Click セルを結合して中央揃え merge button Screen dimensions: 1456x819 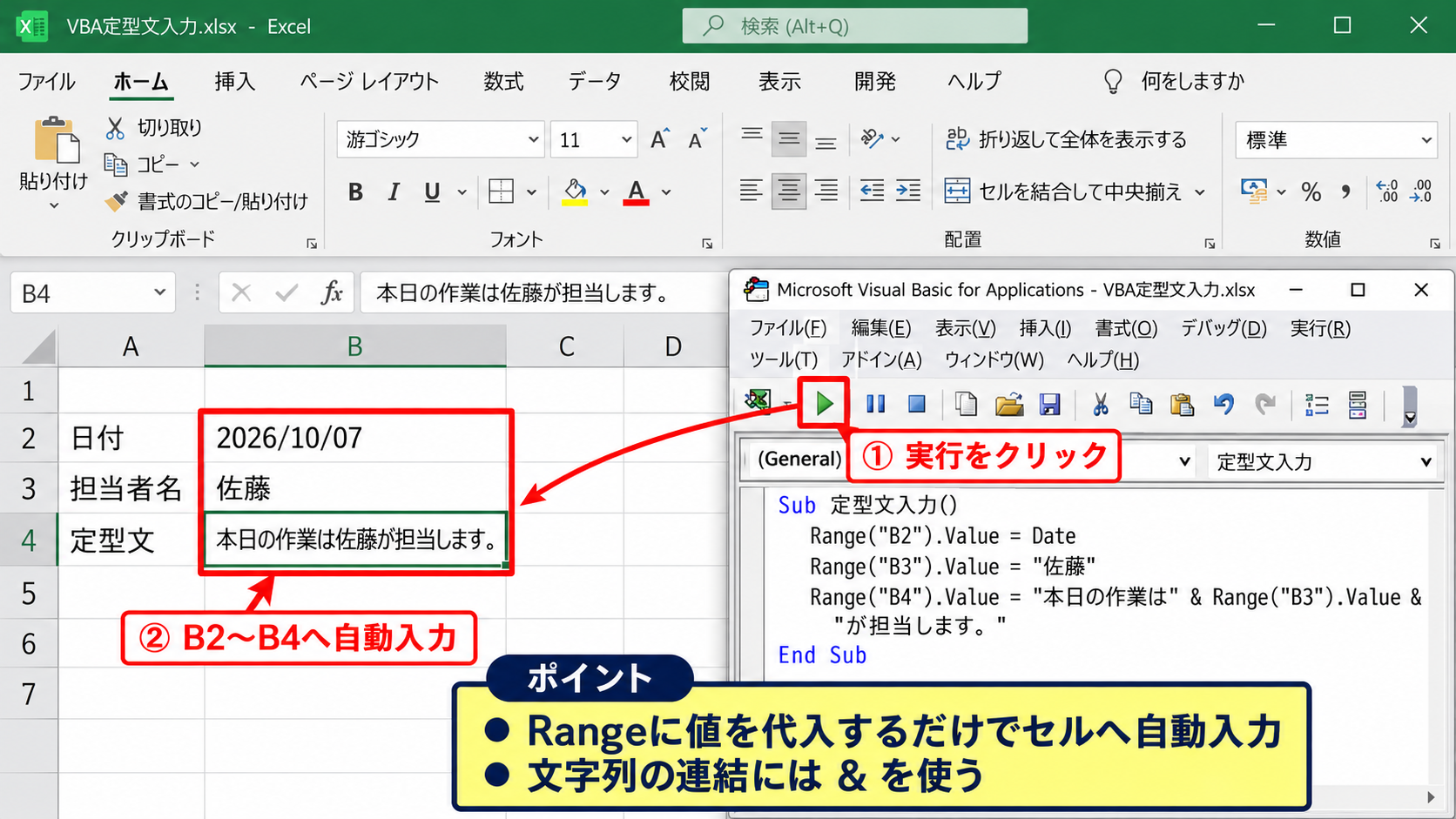pos(1063,191)
